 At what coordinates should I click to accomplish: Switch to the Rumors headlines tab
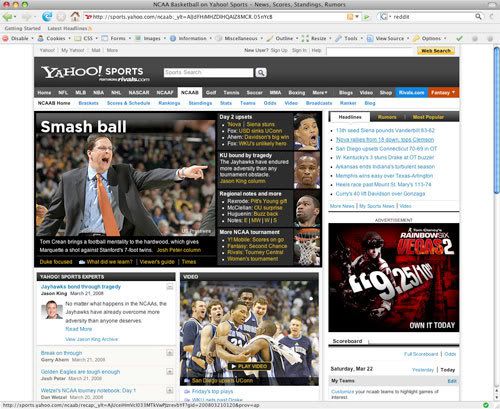click(387, 117)
